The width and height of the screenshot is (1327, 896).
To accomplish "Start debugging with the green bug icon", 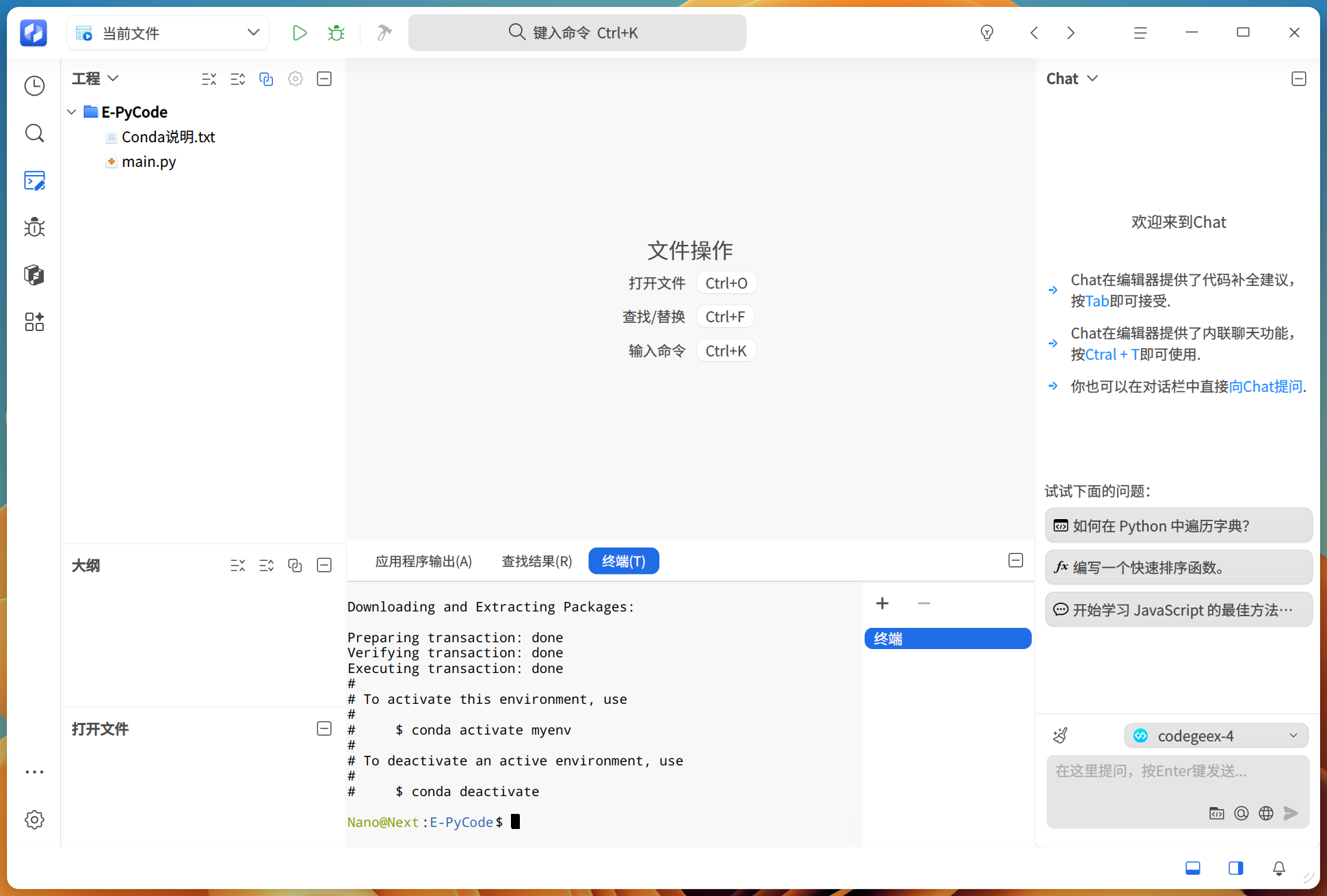I will [x=336, y=33].
